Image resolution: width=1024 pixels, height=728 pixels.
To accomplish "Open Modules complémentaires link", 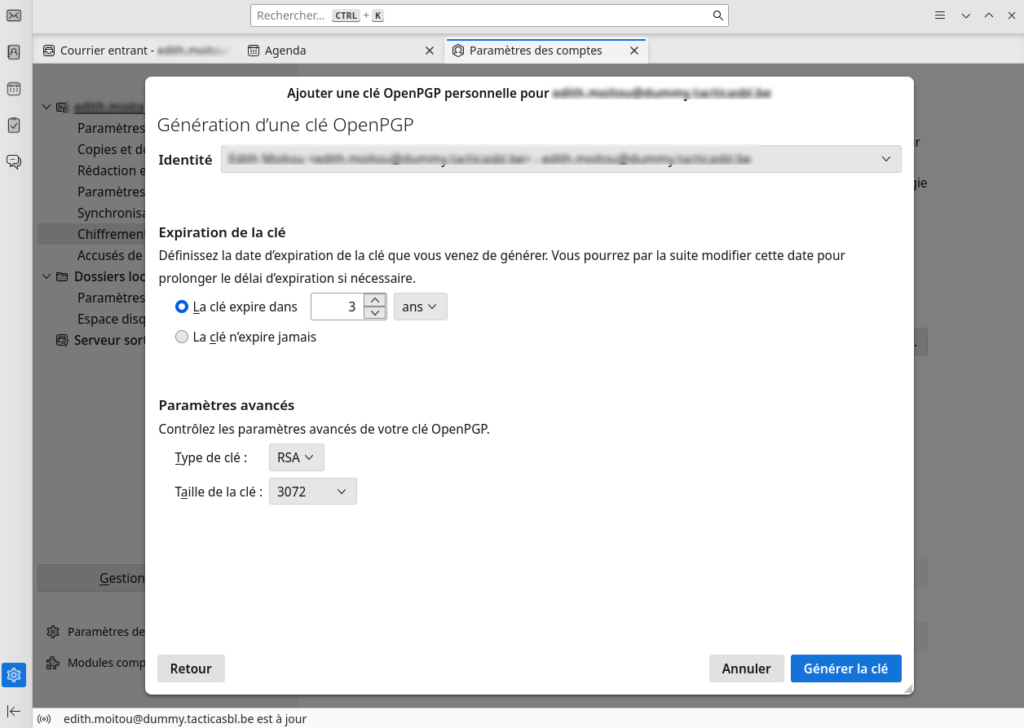I will pos(106,663).
